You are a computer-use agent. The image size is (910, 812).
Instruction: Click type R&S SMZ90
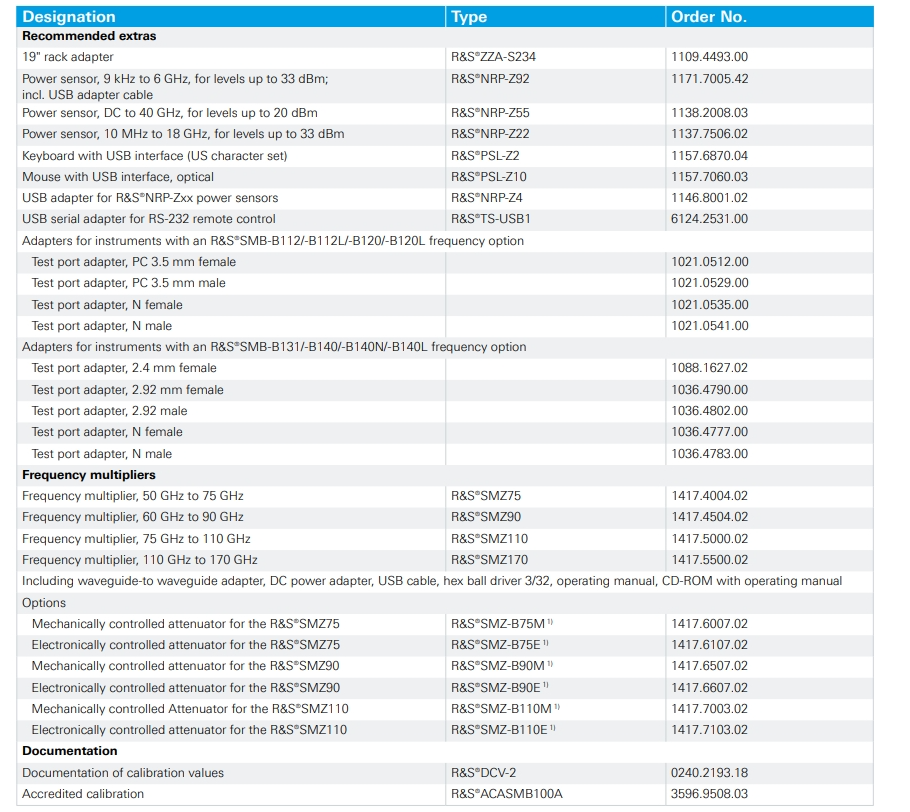coord(486,517)
